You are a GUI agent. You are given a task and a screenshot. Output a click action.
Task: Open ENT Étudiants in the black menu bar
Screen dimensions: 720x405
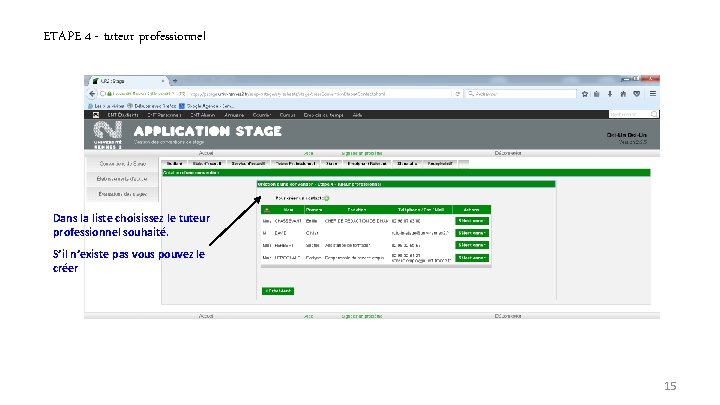[123, 115]
